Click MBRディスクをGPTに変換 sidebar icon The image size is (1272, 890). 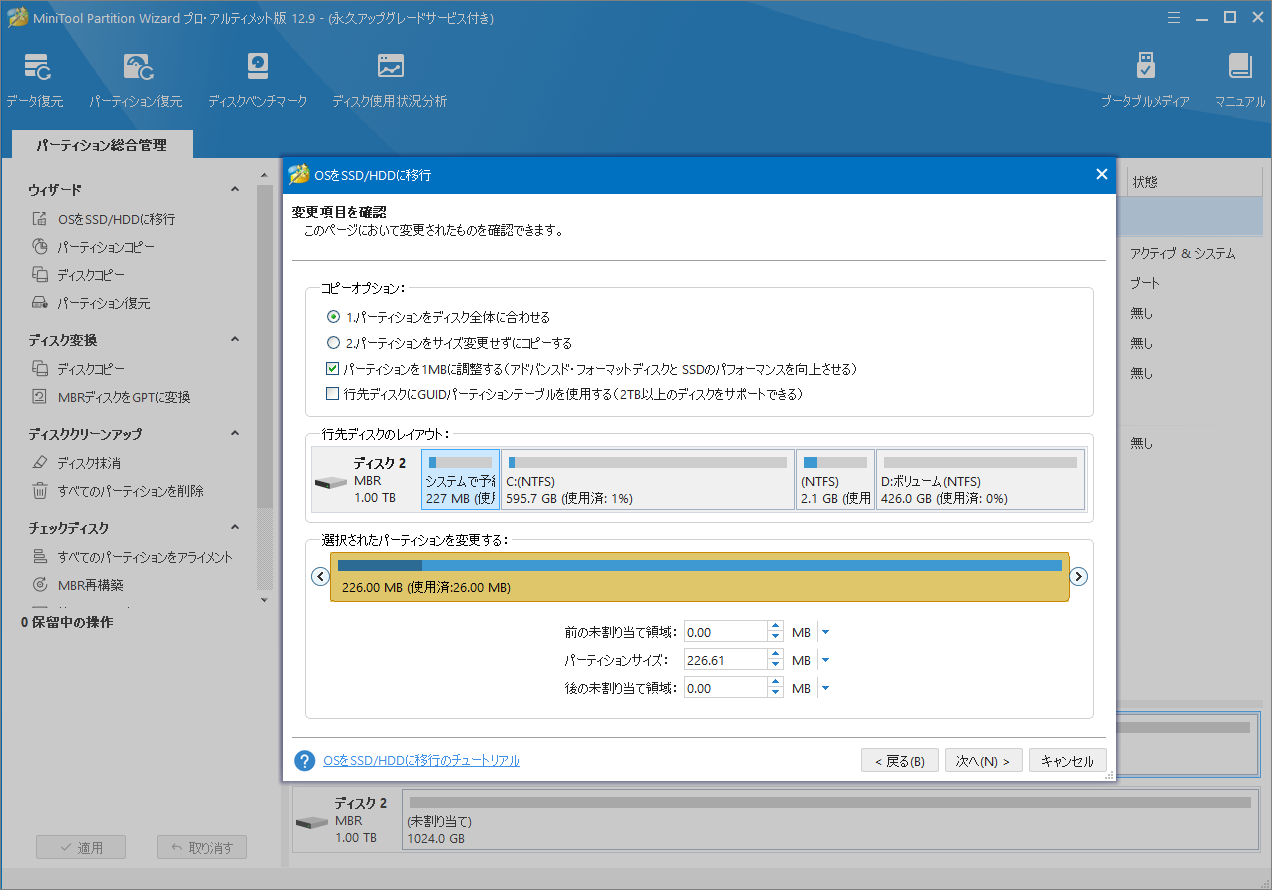click(40, 397)
